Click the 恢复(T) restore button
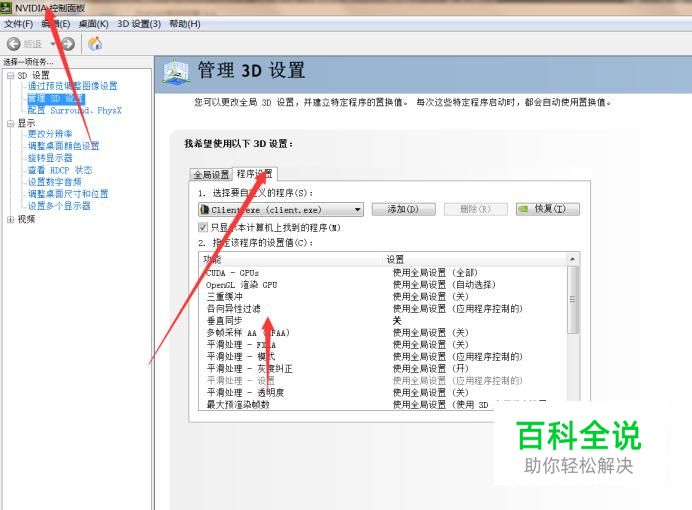The width and height of the screenshot is (692, 510). coord(548,209)
